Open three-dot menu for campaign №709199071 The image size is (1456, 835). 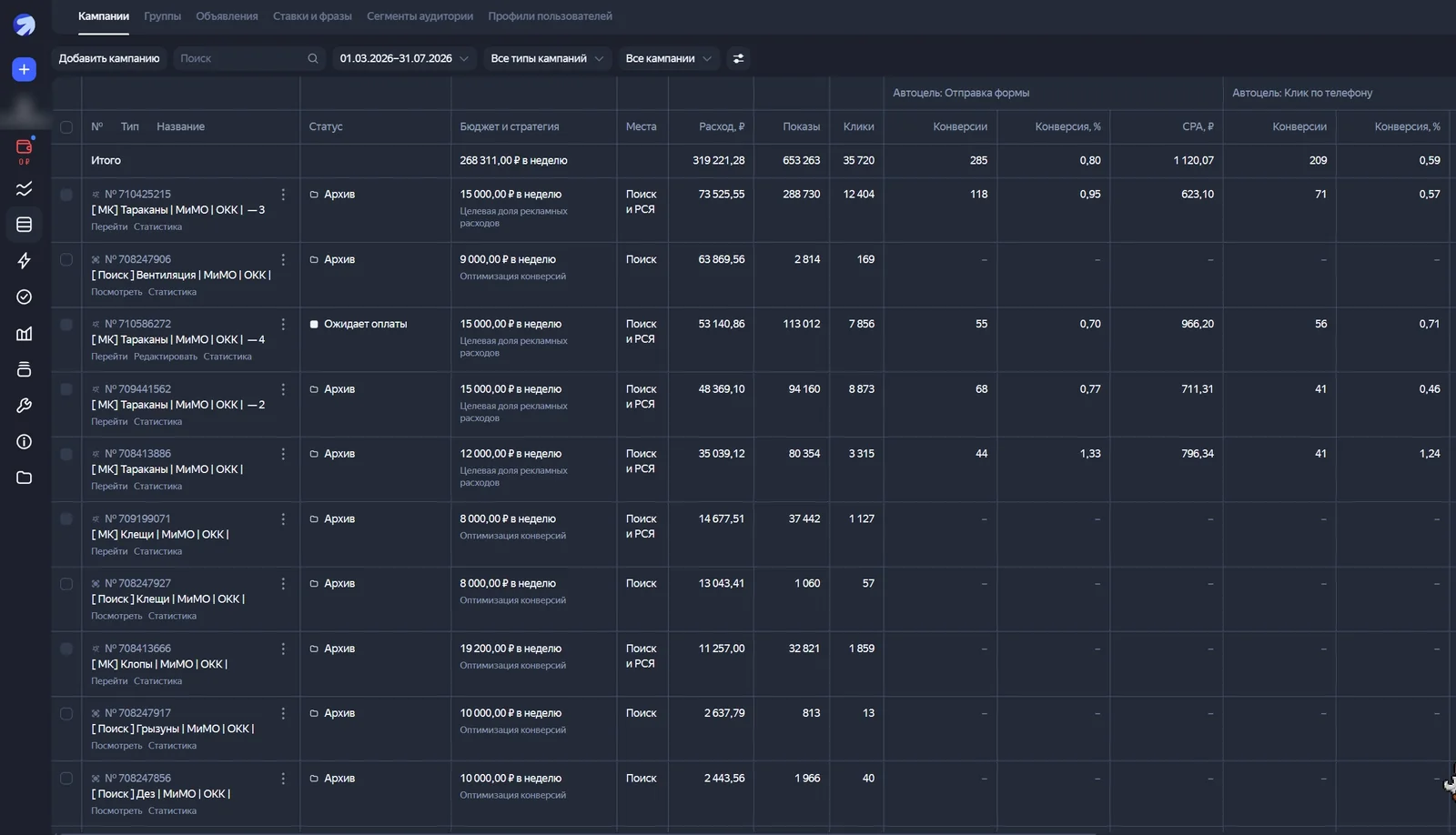click(x=283, y=518)
